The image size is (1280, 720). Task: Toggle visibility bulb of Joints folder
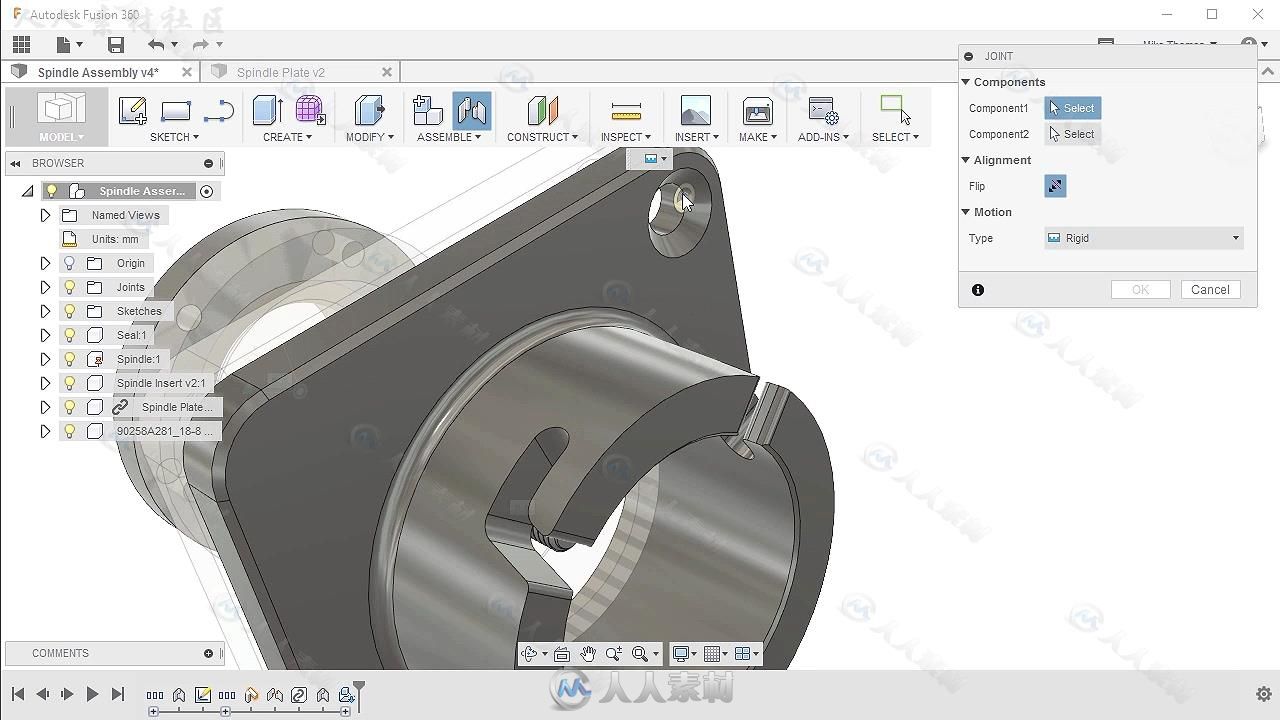pyautogui.click(x=69, y=287)
